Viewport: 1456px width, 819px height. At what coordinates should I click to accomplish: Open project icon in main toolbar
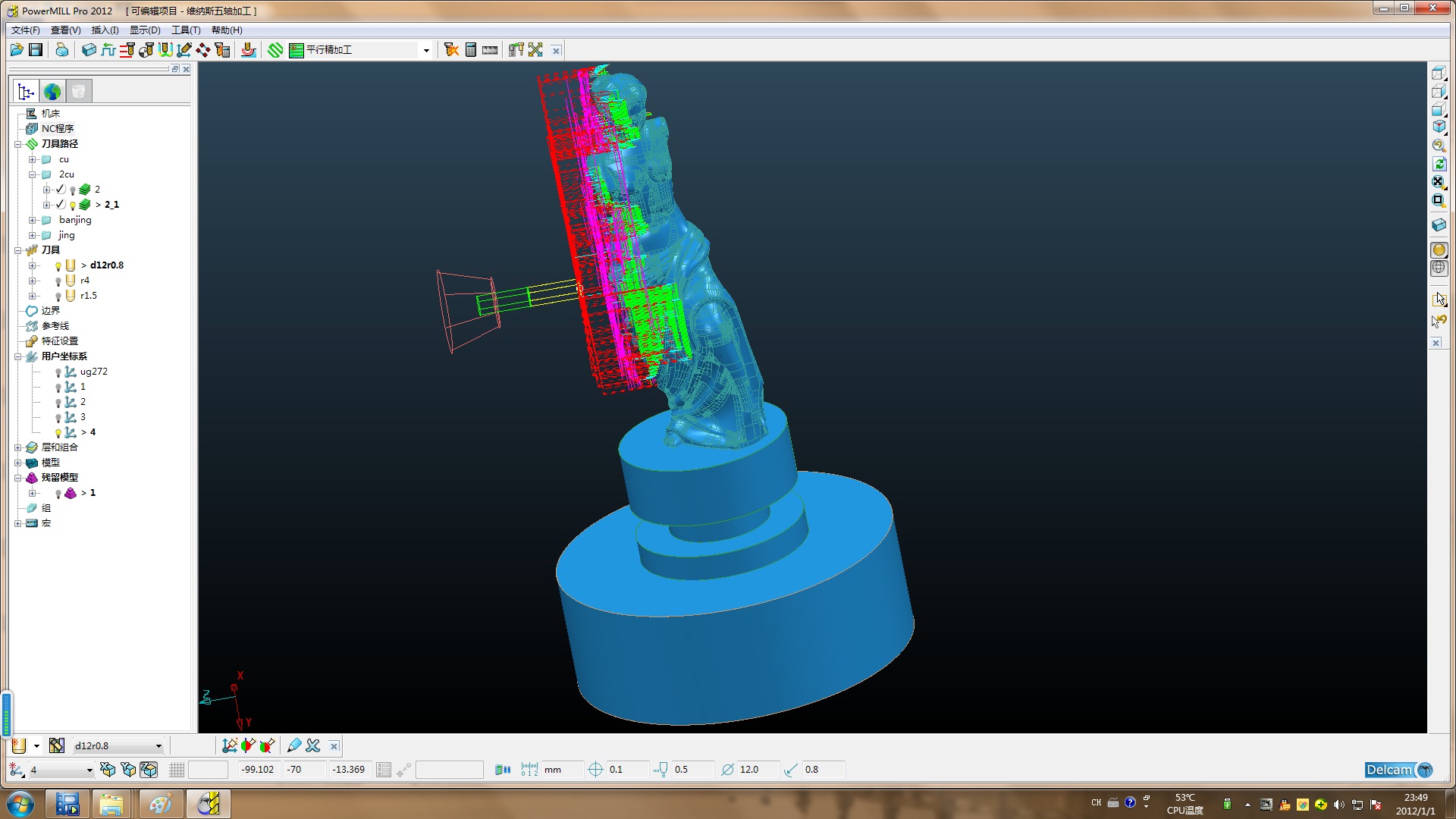coord(17,50)
